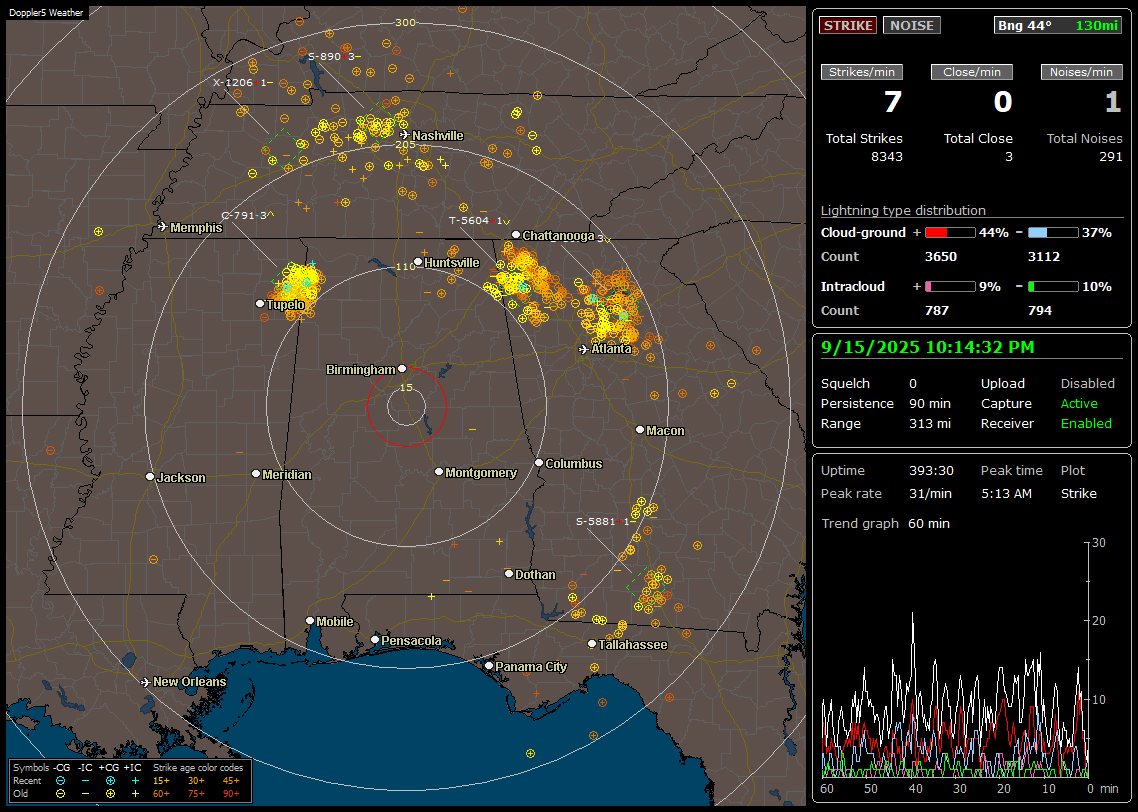Click the Strikes/min button

(x=861, y=72)
